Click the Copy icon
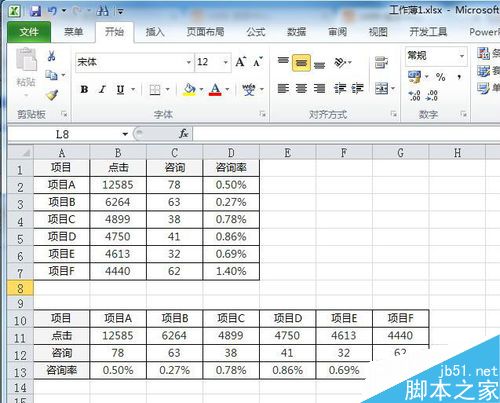Screen dimensions: 500x403 pyautogui.click(x=52, y=75)
